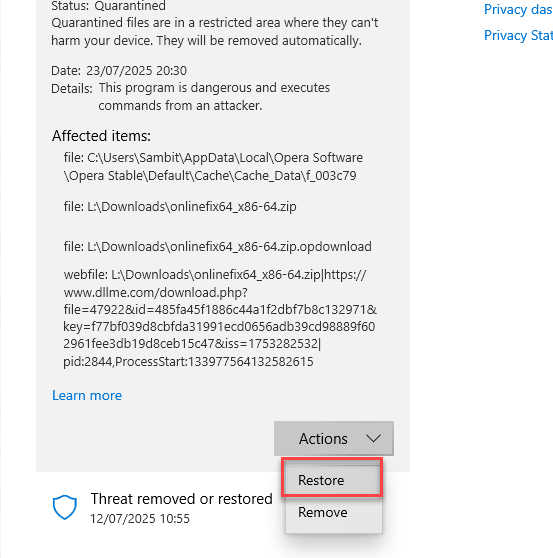Select the Opera Cache_Data f_003c79 file path
Screen dimensions: 553x558
pos(213,167)
